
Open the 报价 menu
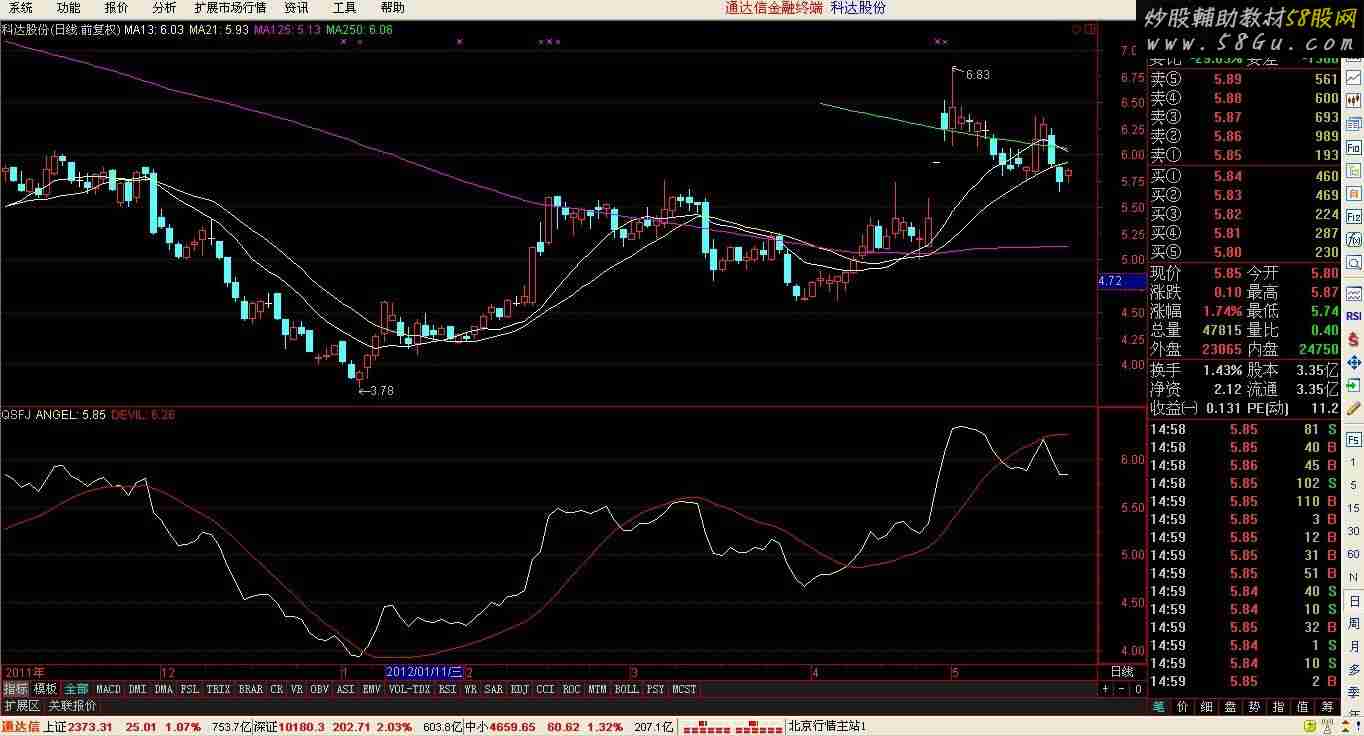(x=116, y=8)
